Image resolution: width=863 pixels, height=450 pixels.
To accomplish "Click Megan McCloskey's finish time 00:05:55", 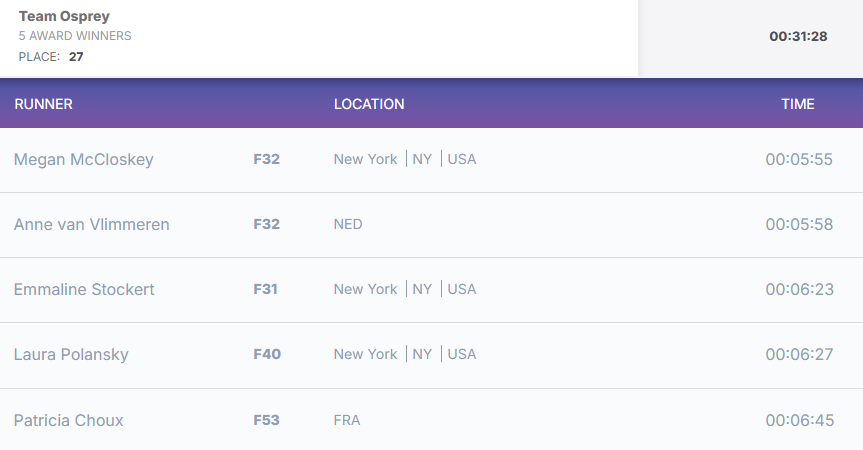I will pos(799,160).
